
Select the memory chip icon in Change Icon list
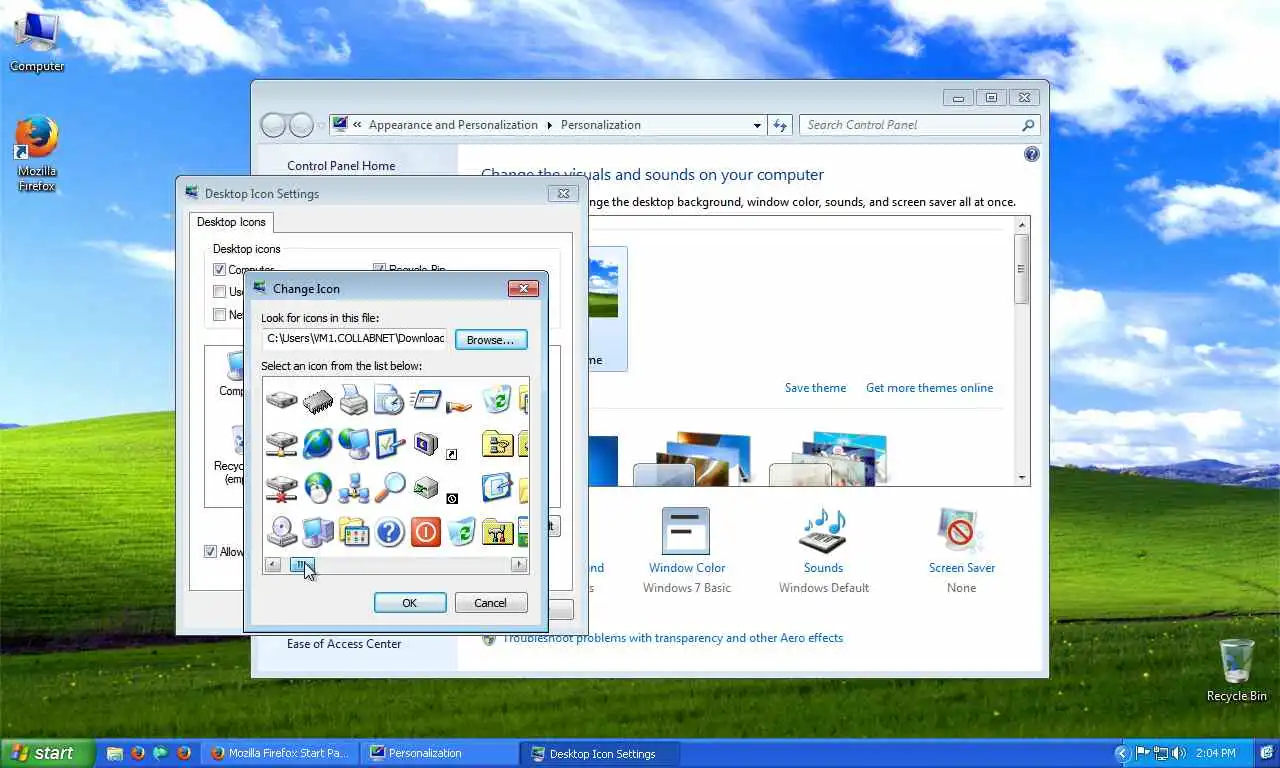coord(318,401)
